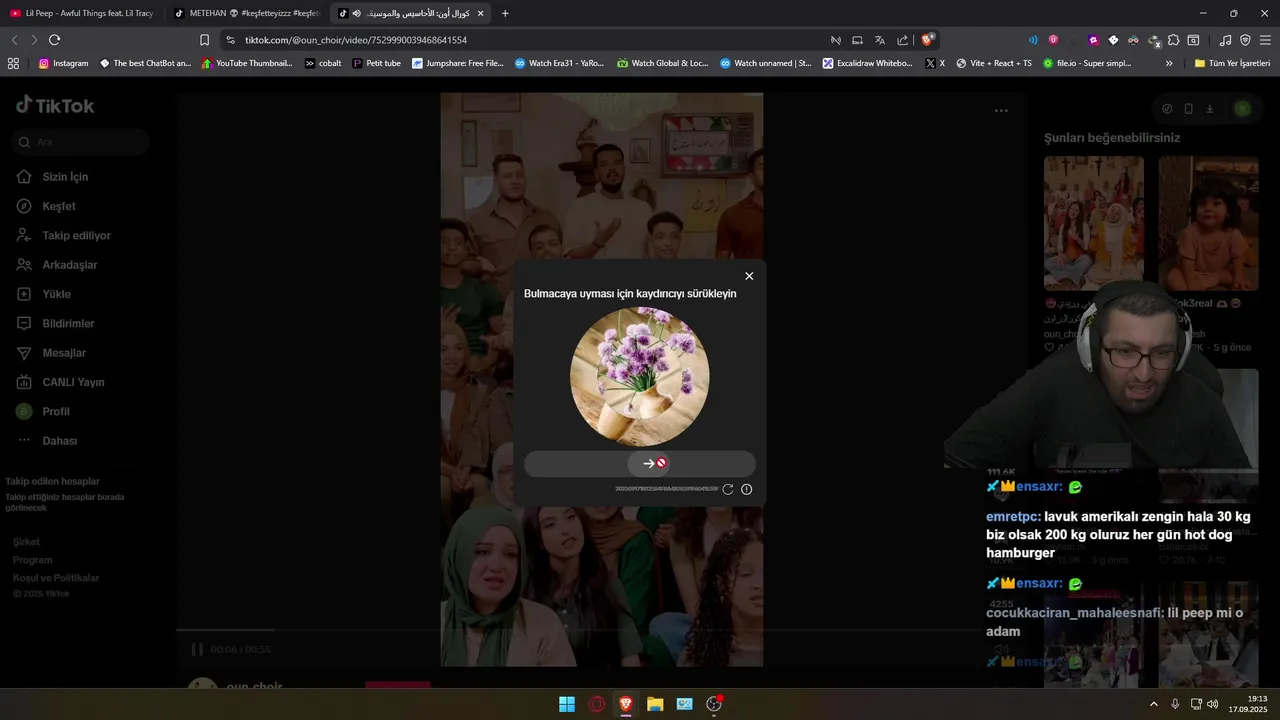
Task: Open the apps grid in bookmarks bar
Action: pyautogui.click(x=13, y=63)
